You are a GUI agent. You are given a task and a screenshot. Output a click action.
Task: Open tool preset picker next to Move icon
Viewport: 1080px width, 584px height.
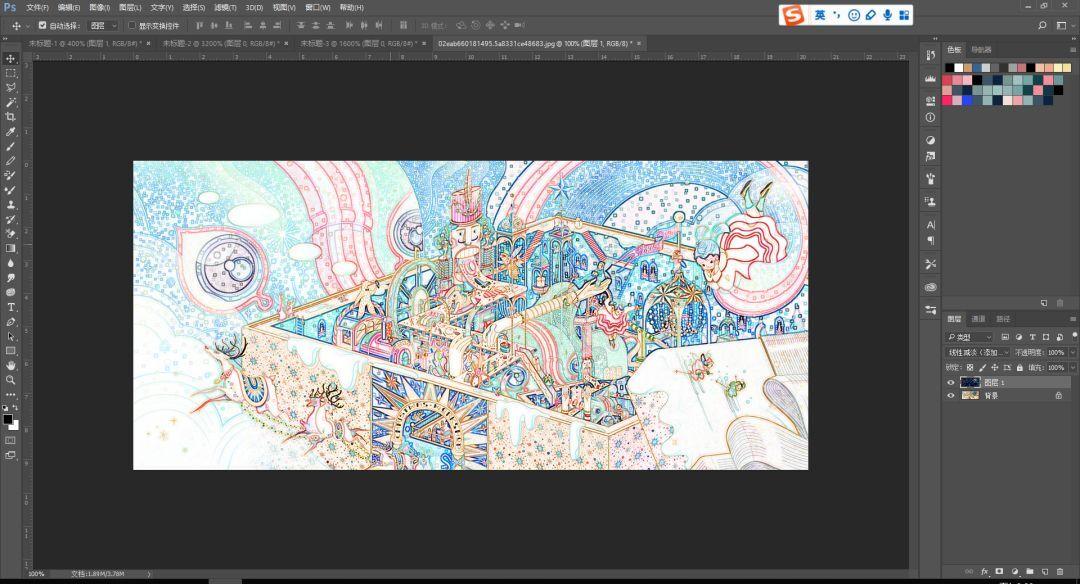(28, 25)
